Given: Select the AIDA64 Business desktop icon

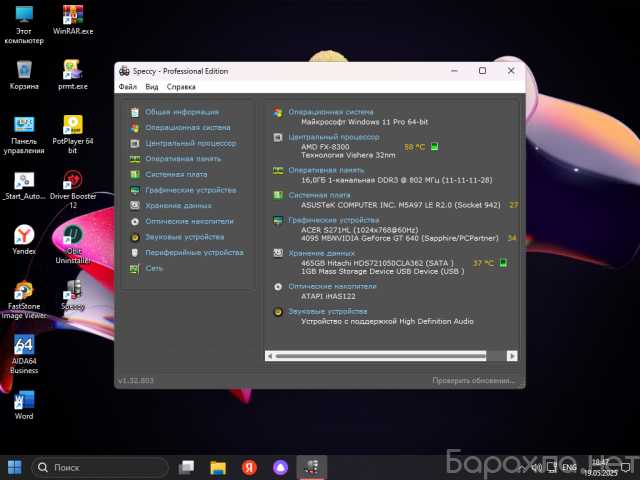Looking at the screenshot, I should click(24, 354).
